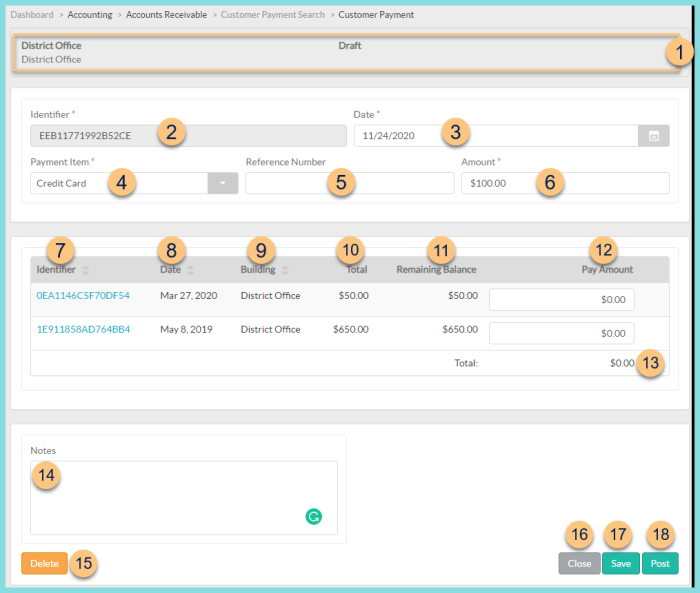Click the Reference Number label
Viewport: 700px width, 593px height.
[286, 162]
